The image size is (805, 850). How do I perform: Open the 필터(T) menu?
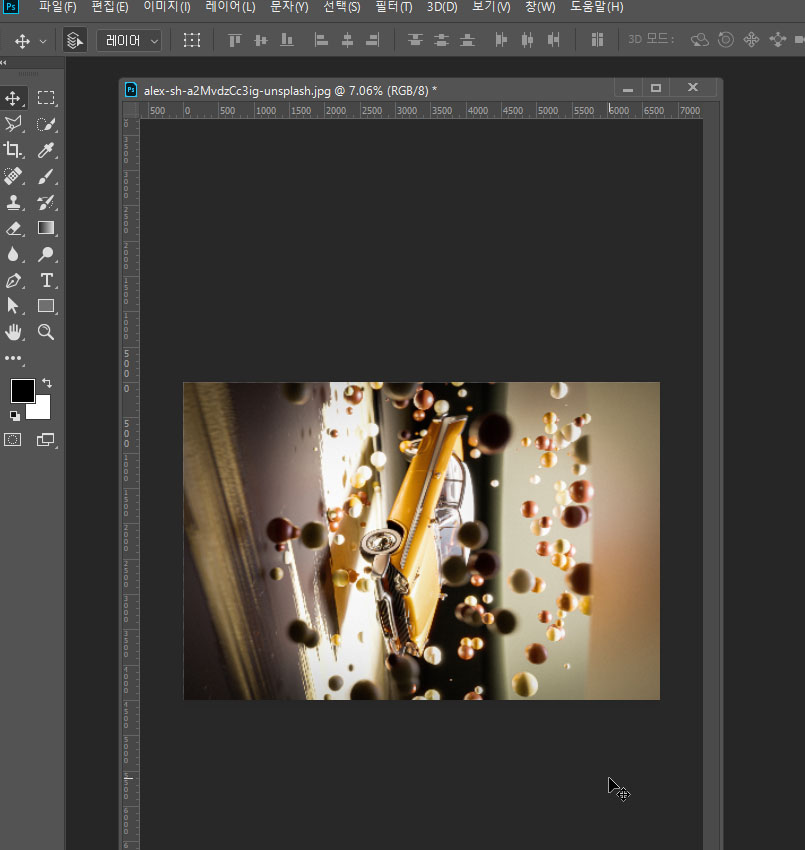394,7
